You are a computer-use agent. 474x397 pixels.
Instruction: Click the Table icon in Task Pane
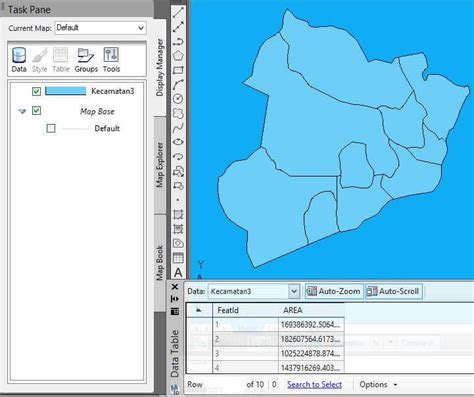click(x=61, y=60)
